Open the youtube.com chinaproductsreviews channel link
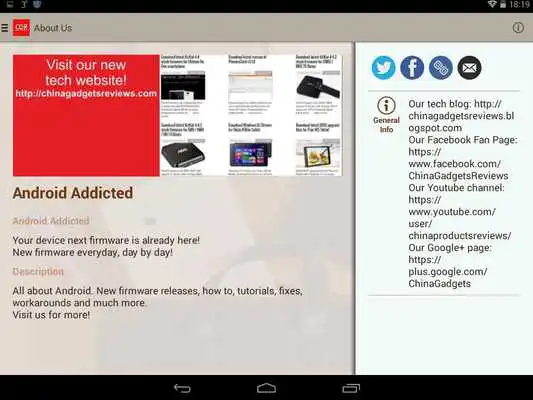Screen dimensions: 533x400 coord(460,218)
